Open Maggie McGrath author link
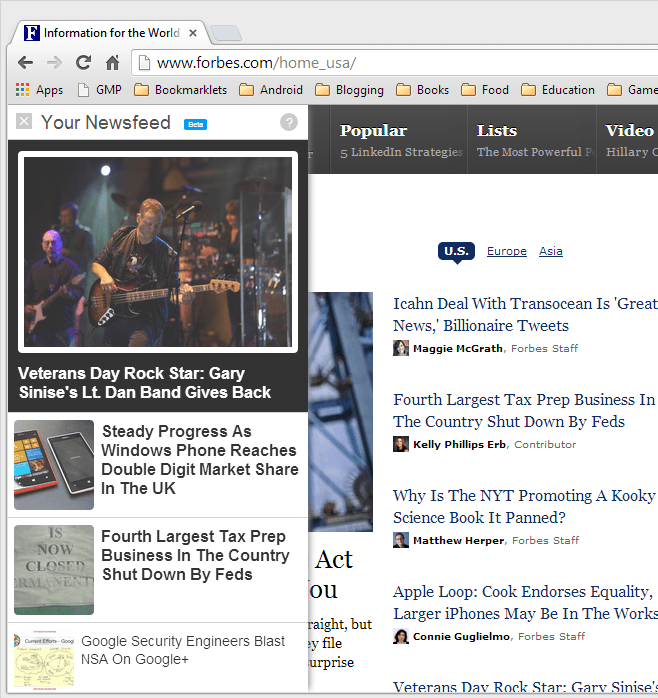 458,348
